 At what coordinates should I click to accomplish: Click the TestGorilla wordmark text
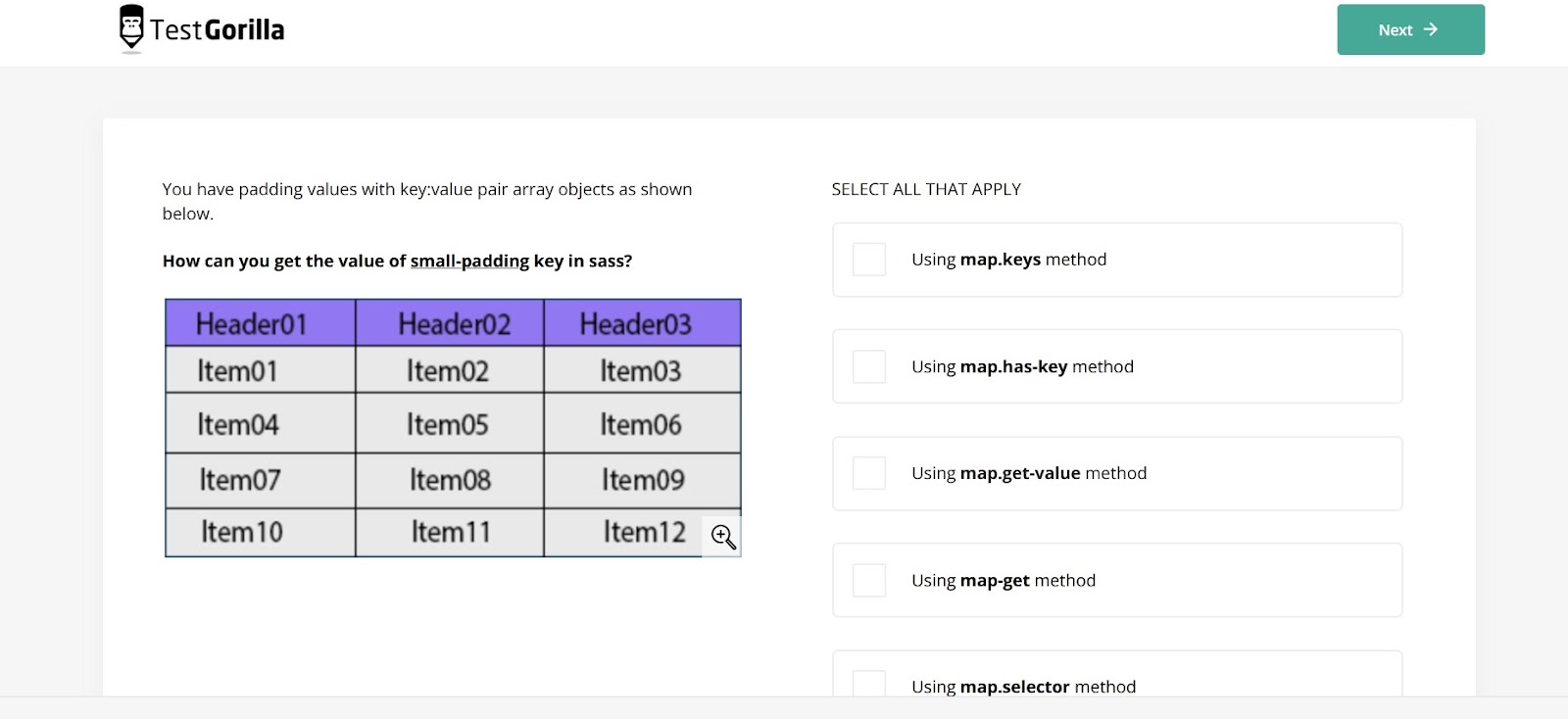[218, 30]
